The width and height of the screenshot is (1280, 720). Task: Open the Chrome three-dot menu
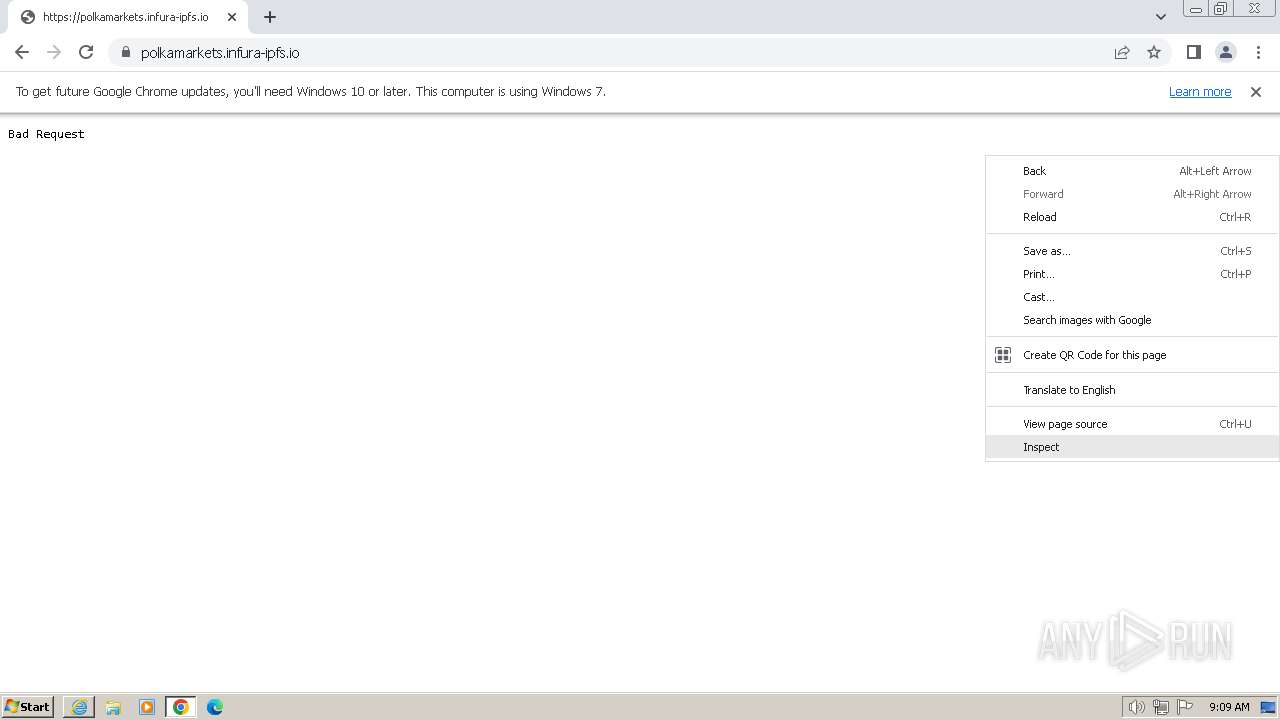(x=1258, y=52)
